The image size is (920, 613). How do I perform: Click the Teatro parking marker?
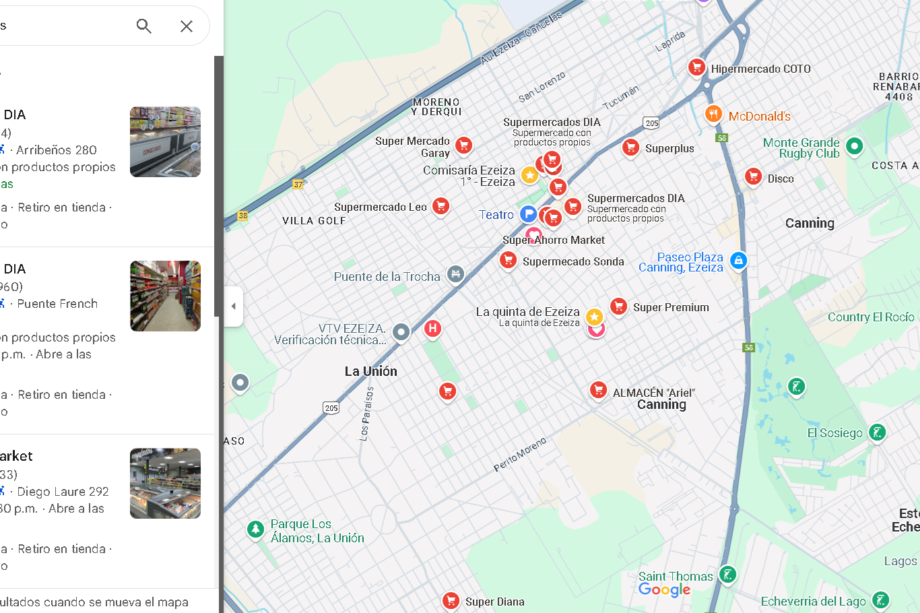(x=528, y=214)
